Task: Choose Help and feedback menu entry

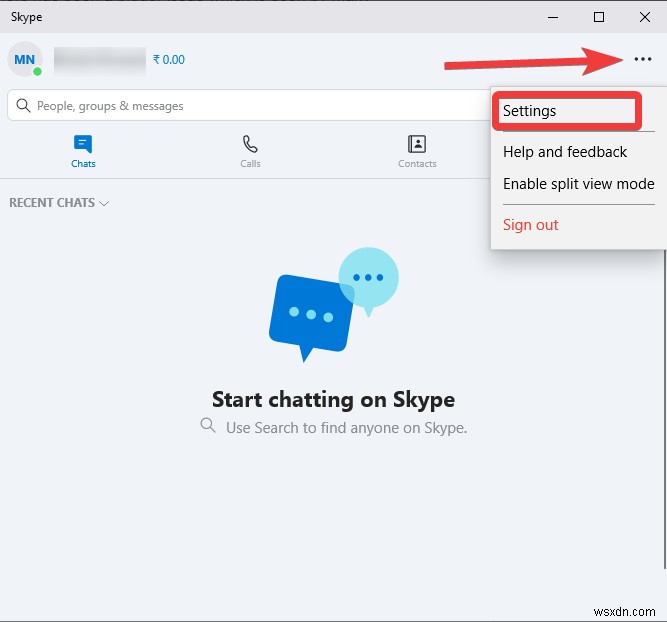Action: (564, 152)
